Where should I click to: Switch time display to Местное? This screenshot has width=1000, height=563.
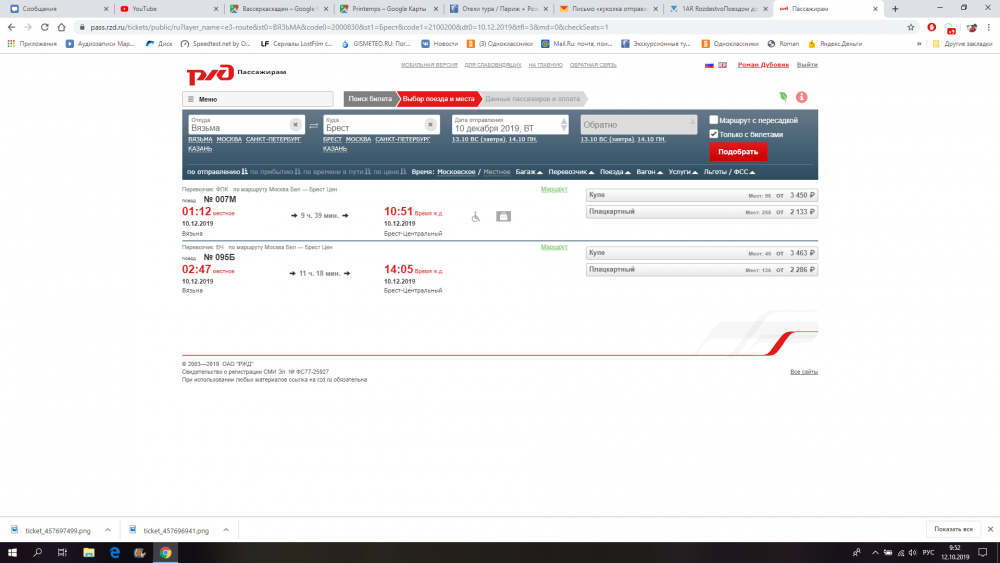(x=497, y=172)
